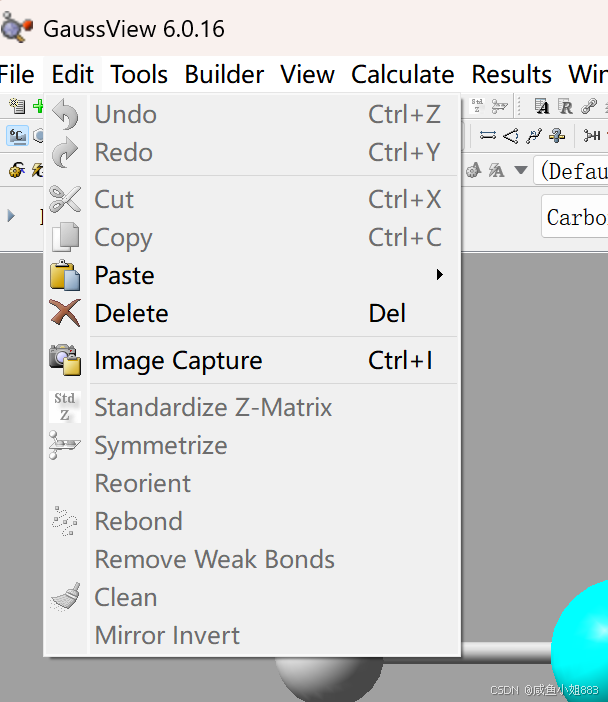The image size is (608, 702).
Task: Click the Carbon fragment name field
Action: point(575,217)
